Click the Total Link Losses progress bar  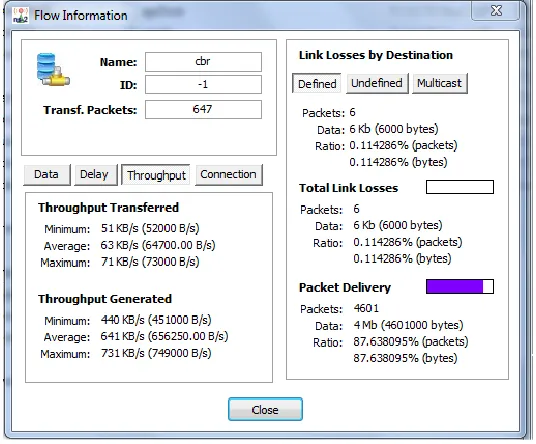click(460, 187)
